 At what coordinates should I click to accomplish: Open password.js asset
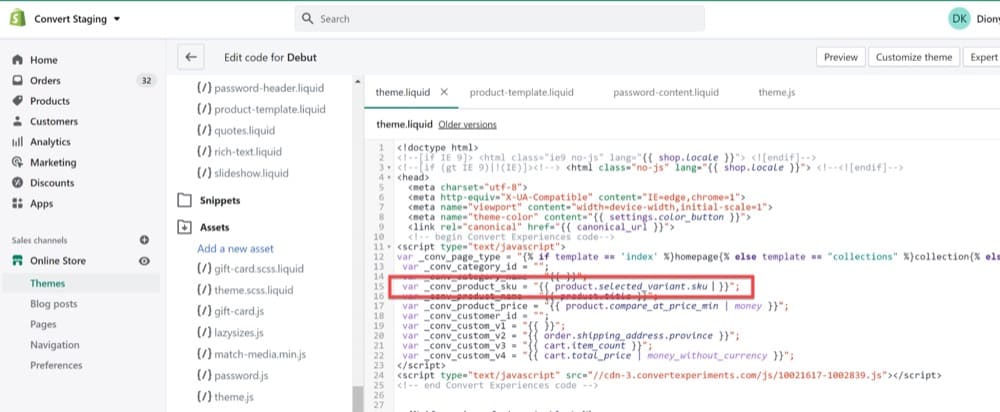click(x=232, y=375)
